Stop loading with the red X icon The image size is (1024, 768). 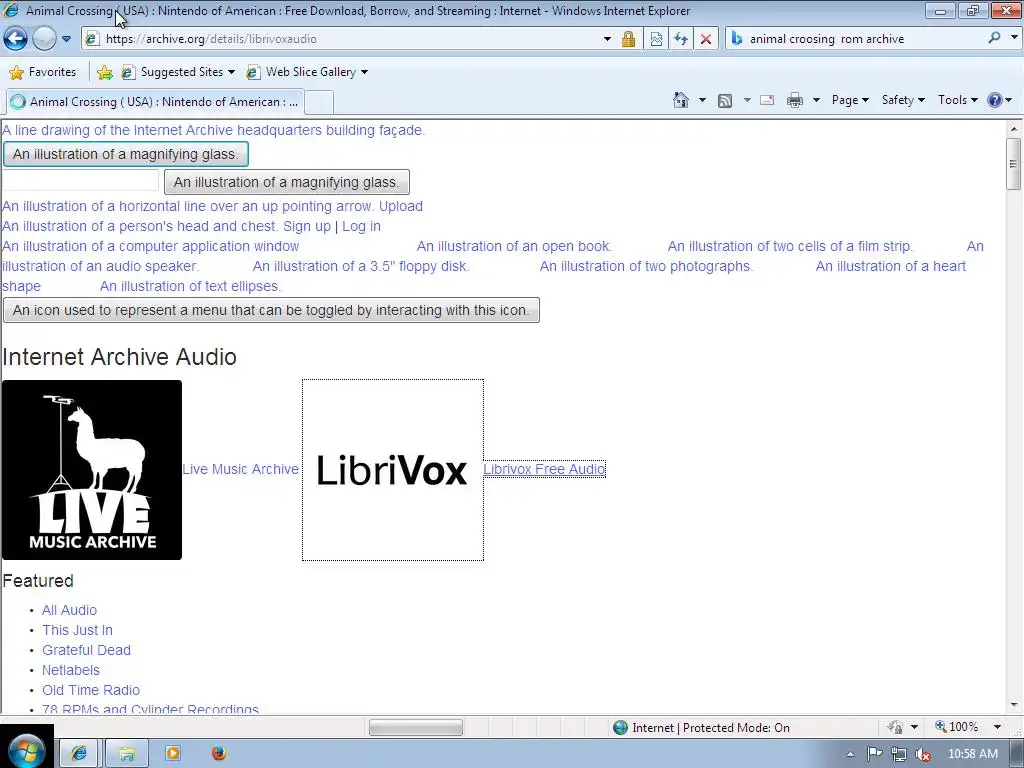tap(706, 39)
